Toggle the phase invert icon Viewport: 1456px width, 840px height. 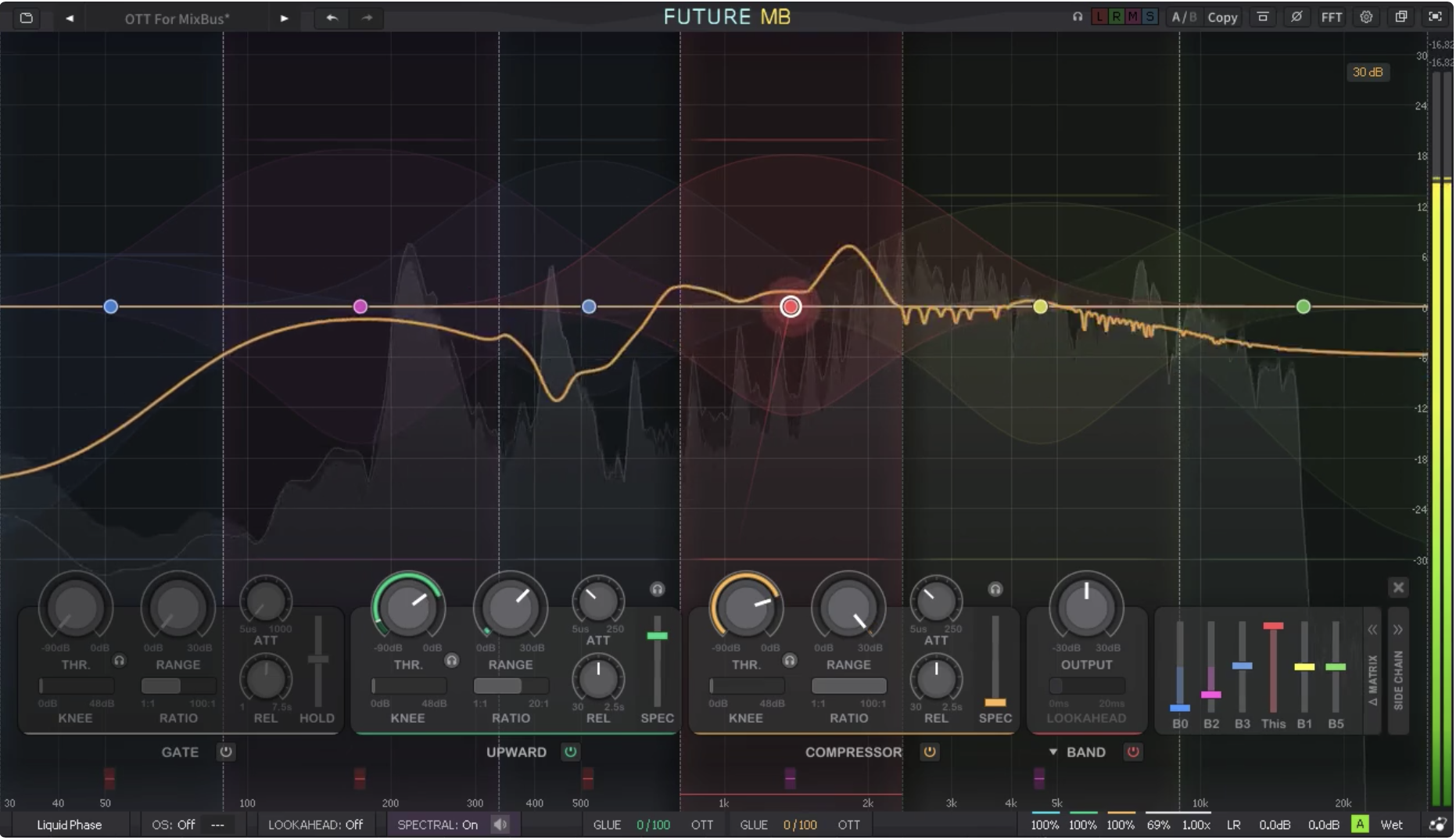[x=1296, y=16]
